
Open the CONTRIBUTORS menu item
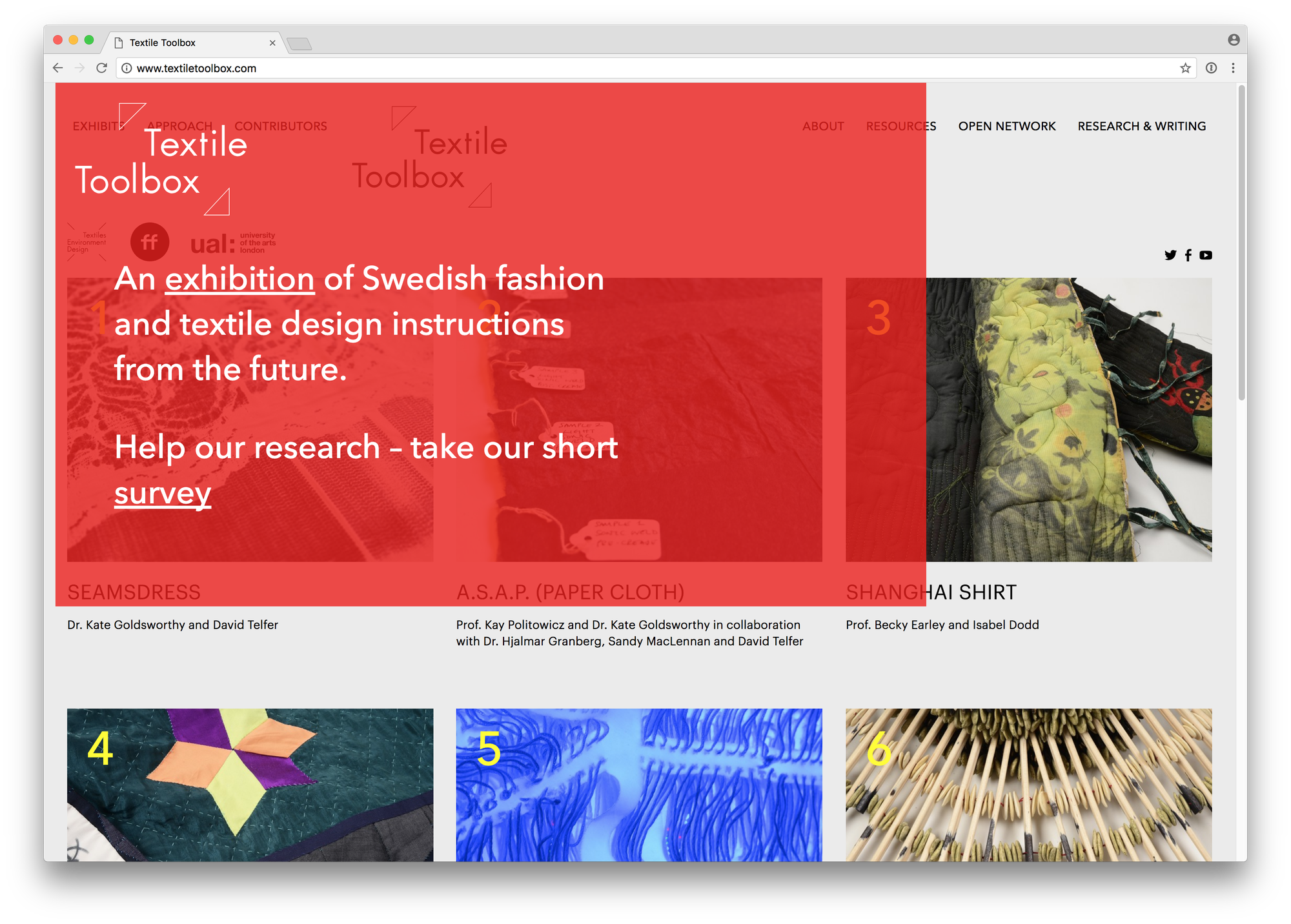point(281,126)
